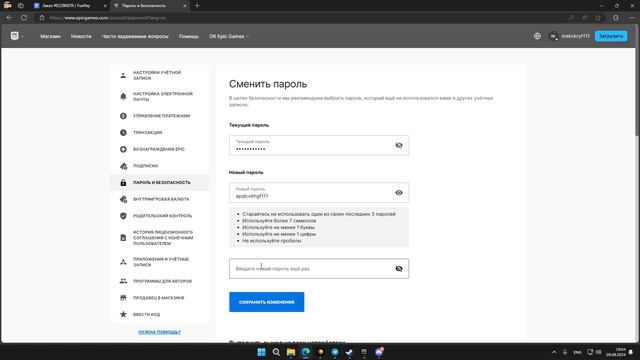Click the icon next to Подписки

point(123,166)
